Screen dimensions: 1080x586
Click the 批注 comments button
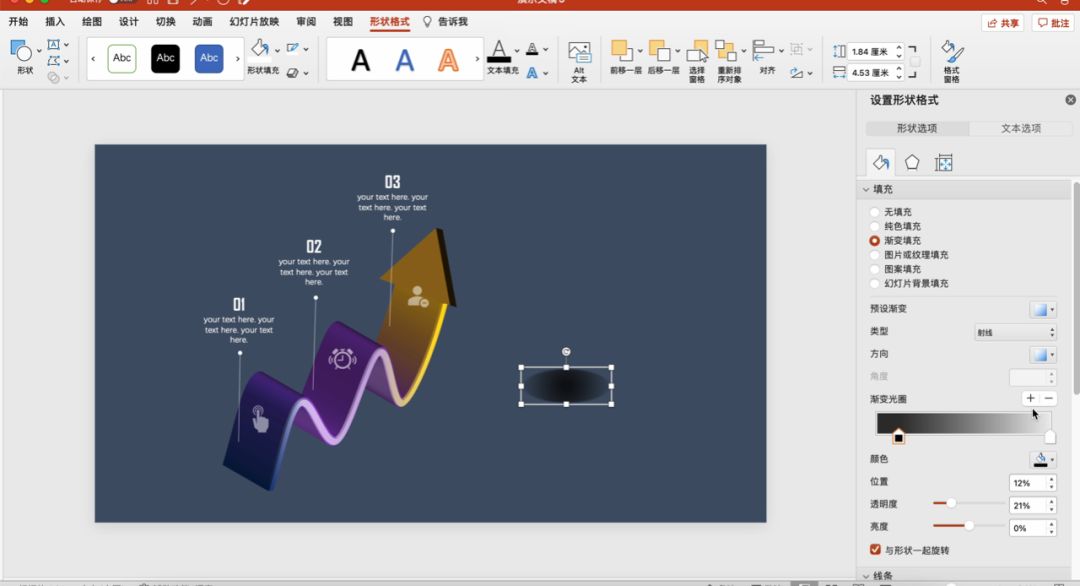point(1053,23)
